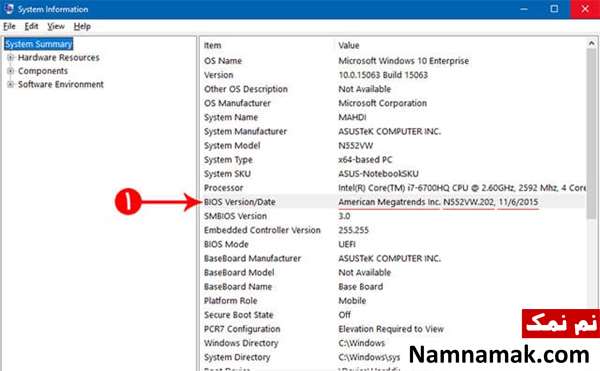Select the OS Name row

tap(393, 61)
